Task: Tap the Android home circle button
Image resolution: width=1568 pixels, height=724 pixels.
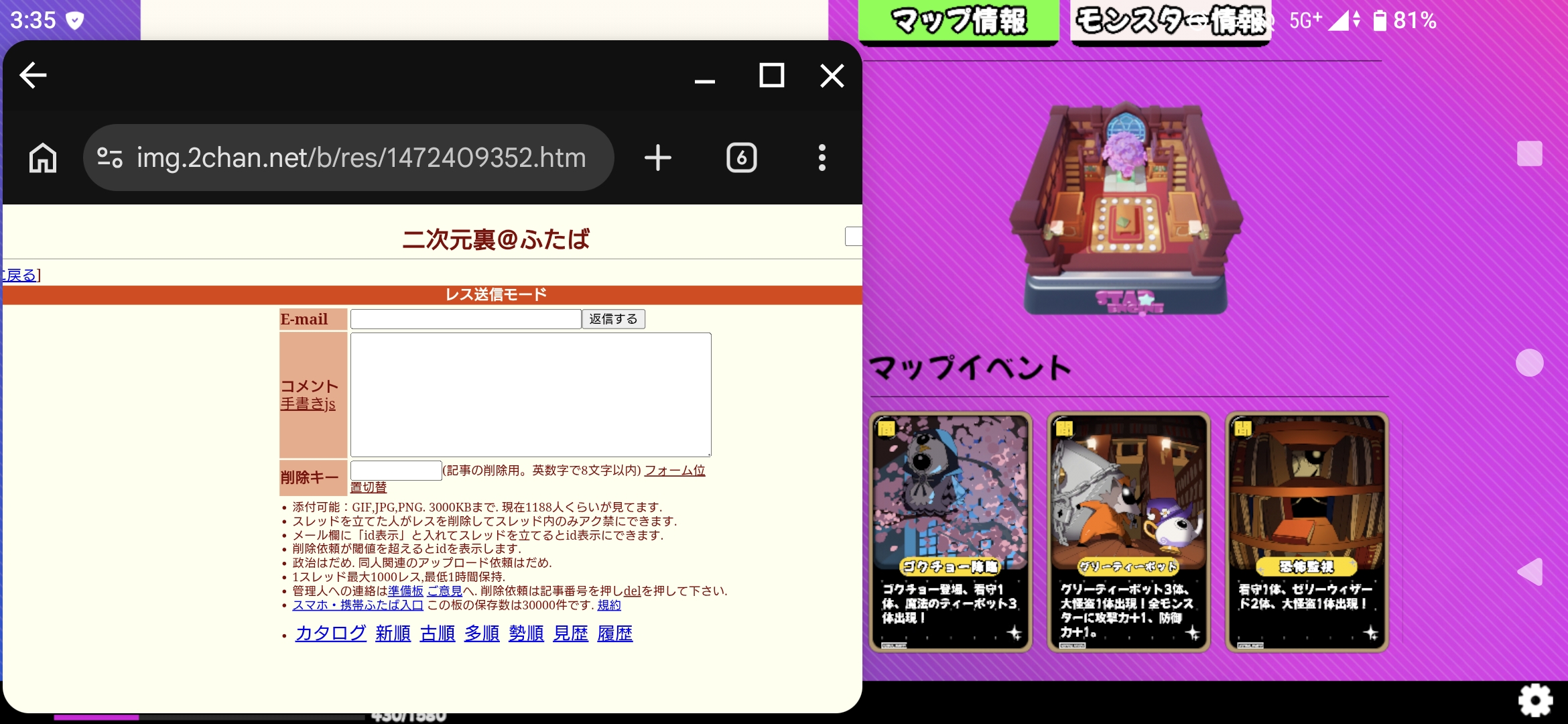Action: click(x=1530, y=363)
